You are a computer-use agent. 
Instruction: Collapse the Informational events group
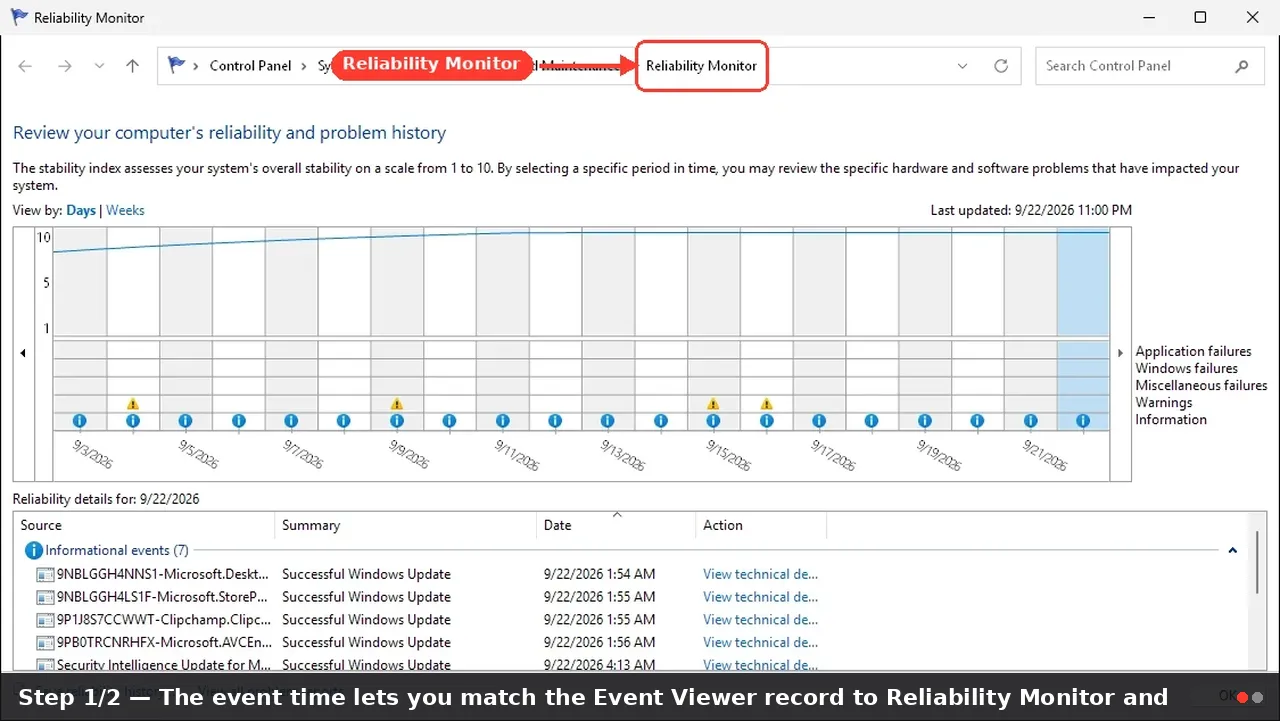tap(1233, 550)
